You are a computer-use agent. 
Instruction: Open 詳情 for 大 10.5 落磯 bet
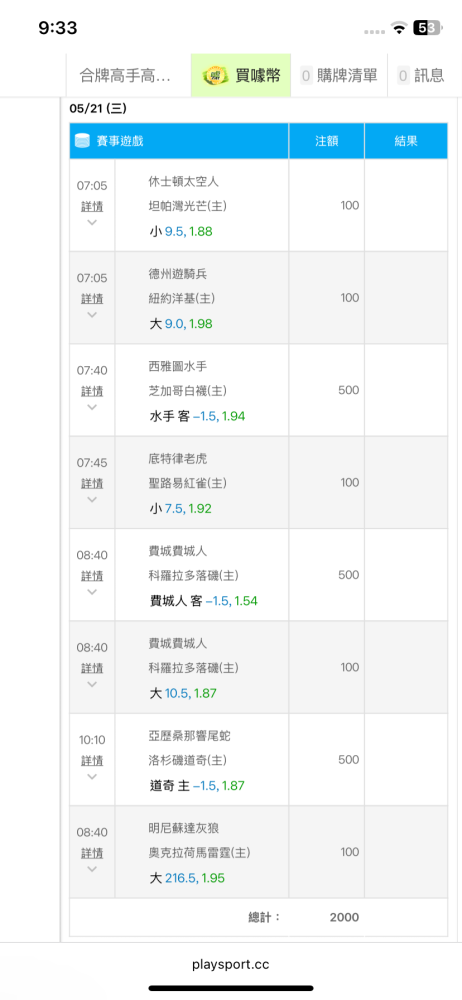pos(92,669)
